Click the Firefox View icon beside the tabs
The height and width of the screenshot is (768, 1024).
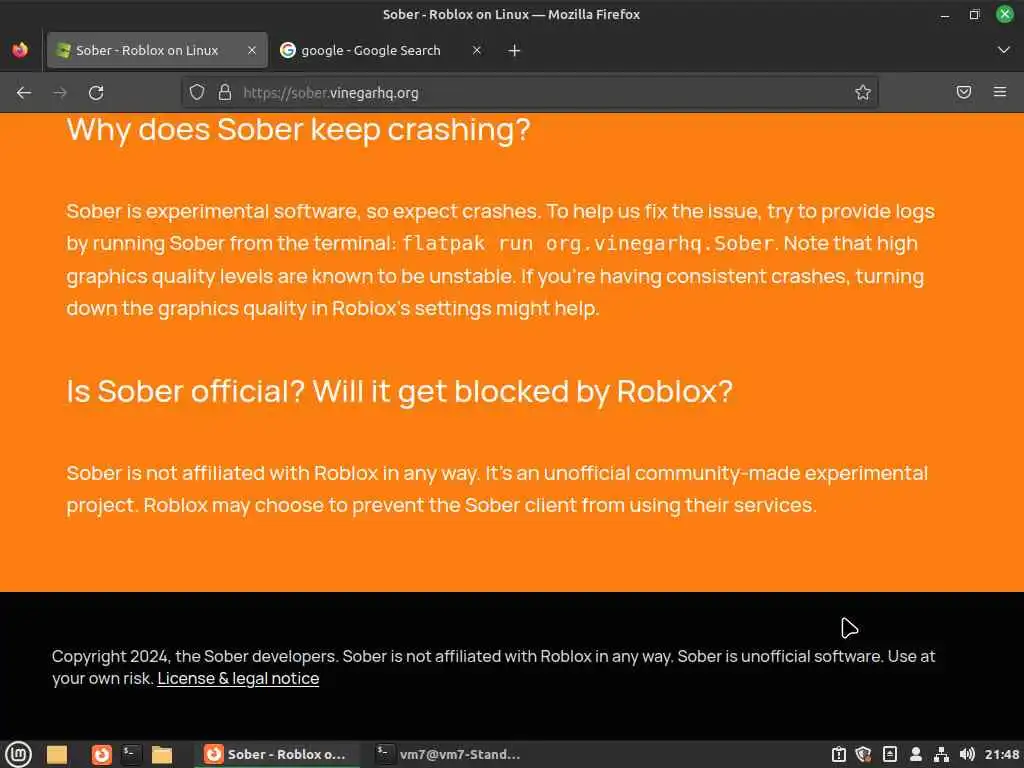pyautogui.click(x=20, y=50)
